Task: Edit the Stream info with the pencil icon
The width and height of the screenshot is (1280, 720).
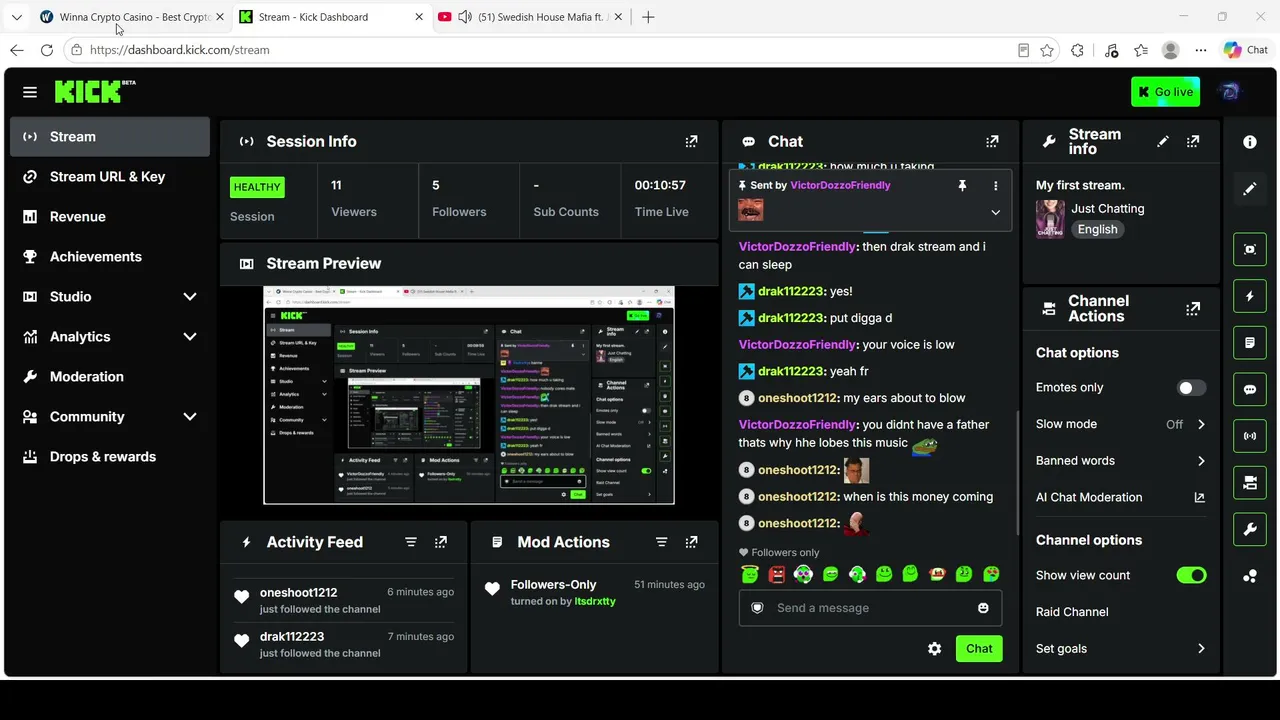Action: click(x=1163, y=142)
